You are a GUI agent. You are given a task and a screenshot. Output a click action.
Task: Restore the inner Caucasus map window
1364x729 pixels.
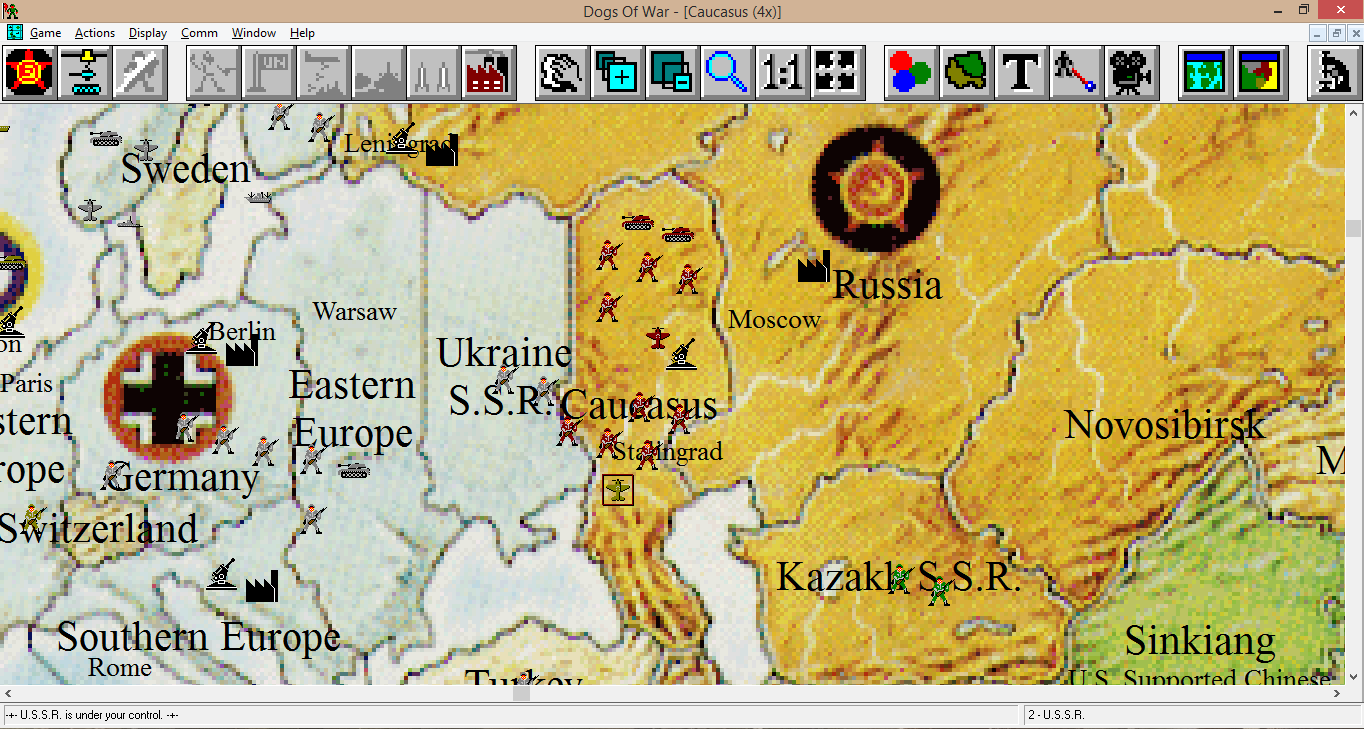[1336, 33]
